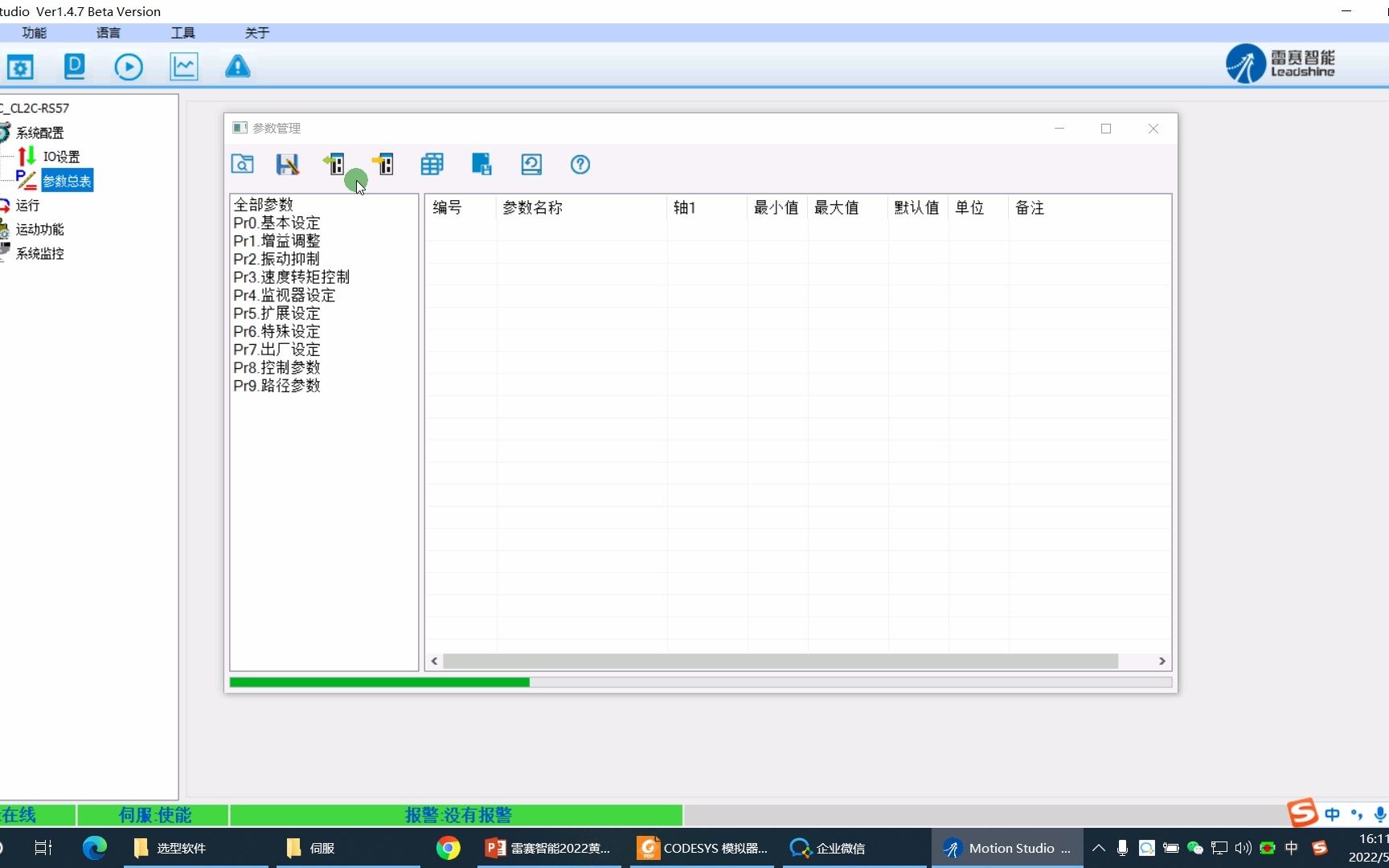Viewport: 1389px width, 868px height.
Task: Open the waveform monitoring toolbar icon
Action: coord(182,67)
